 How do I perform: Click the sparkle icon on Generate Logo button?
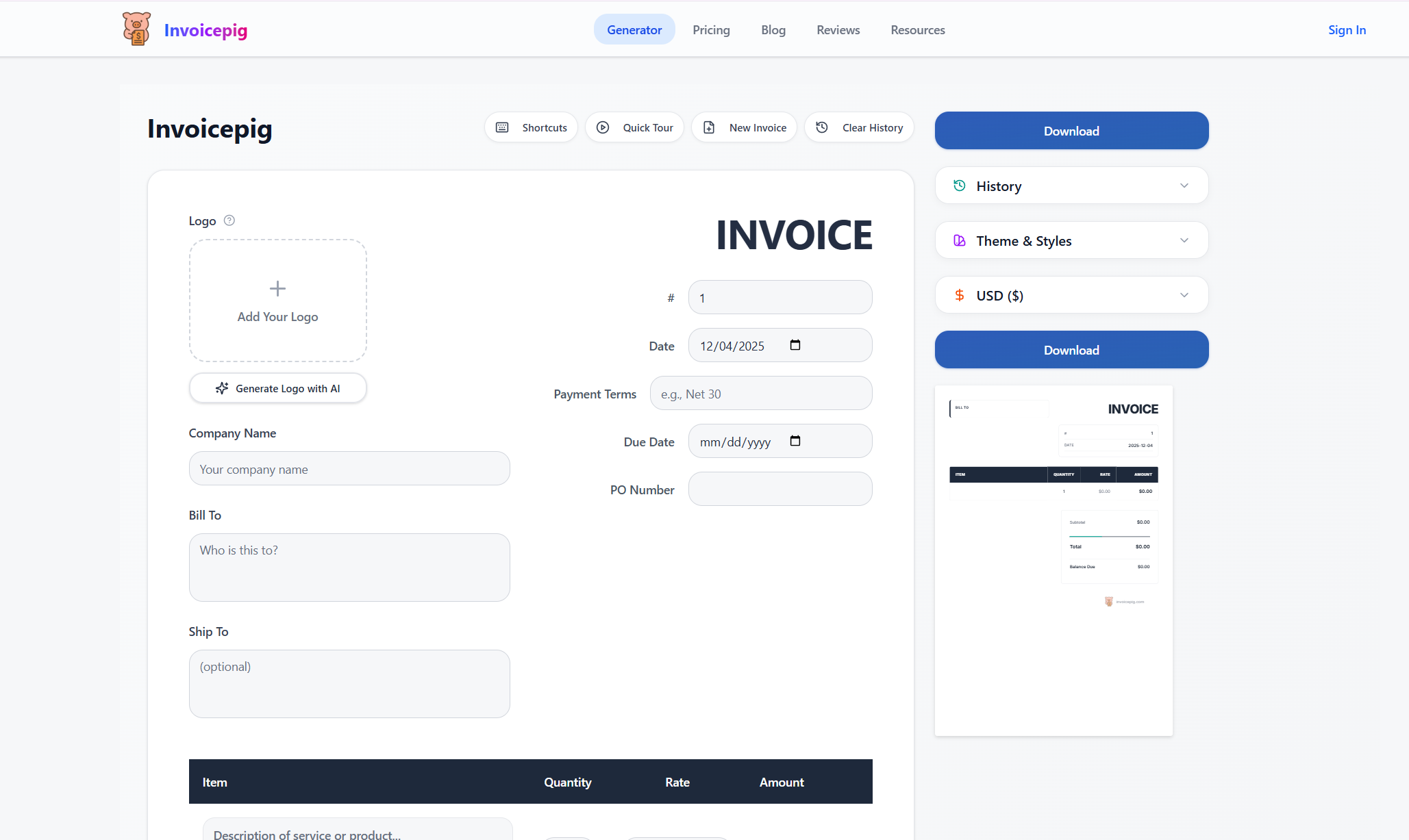pos(222,388)
